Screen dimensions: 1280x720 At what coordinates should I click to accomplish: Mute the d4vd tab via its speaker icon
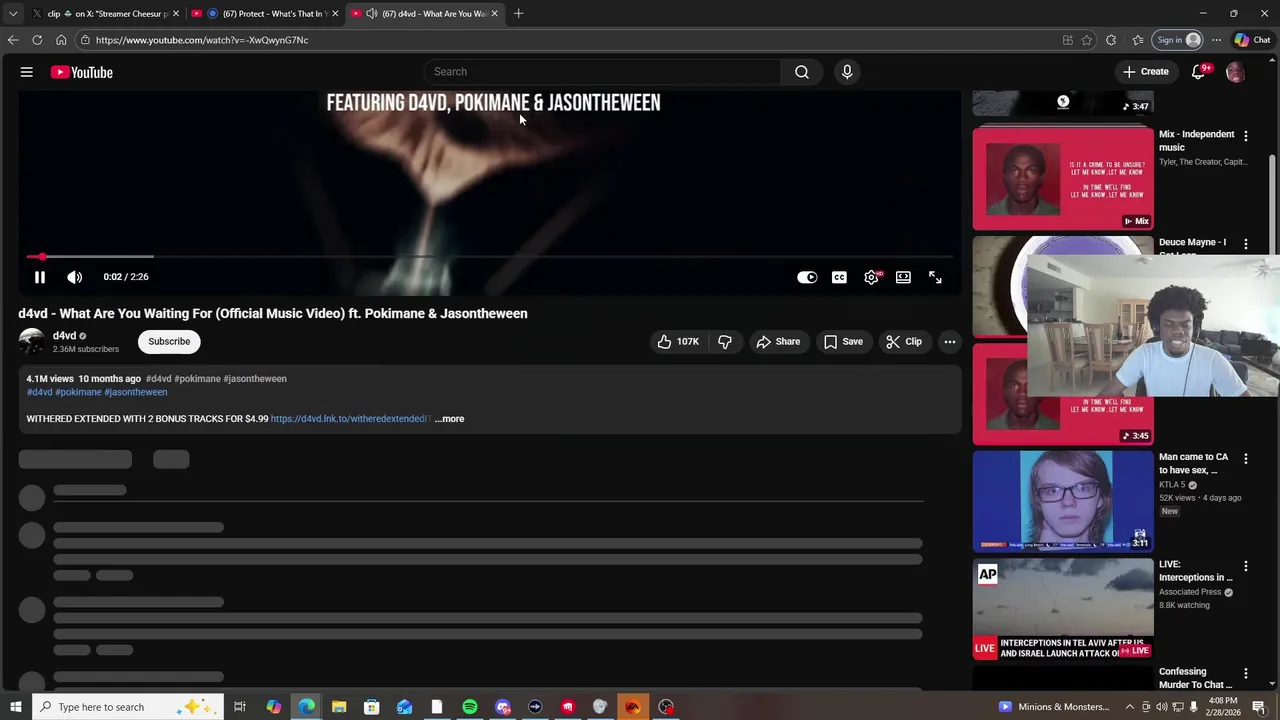pyautogui.click(x=372, y=14)
